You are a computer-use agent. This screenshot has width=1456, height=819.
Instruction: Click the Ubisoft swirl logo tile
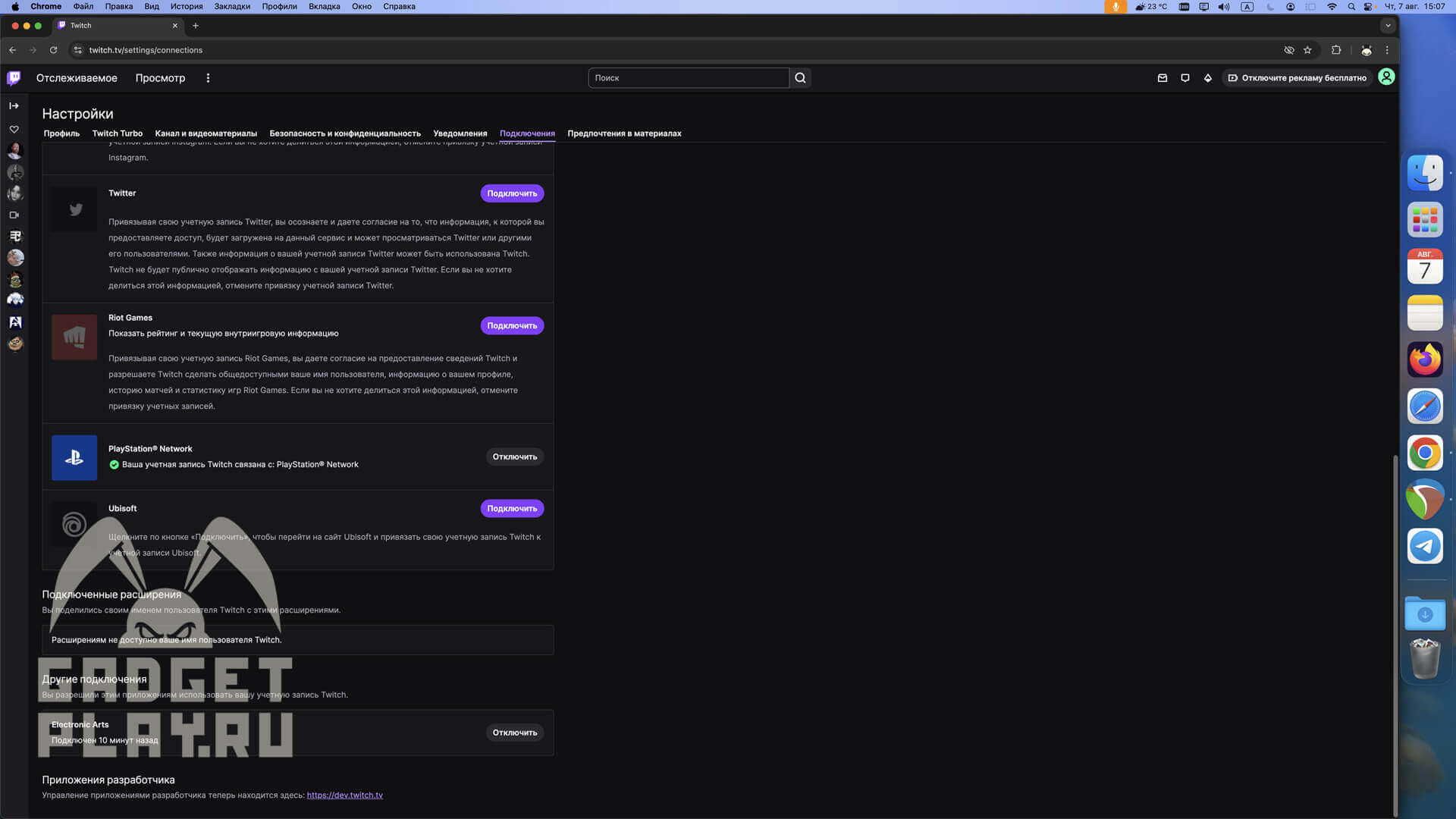74,524
